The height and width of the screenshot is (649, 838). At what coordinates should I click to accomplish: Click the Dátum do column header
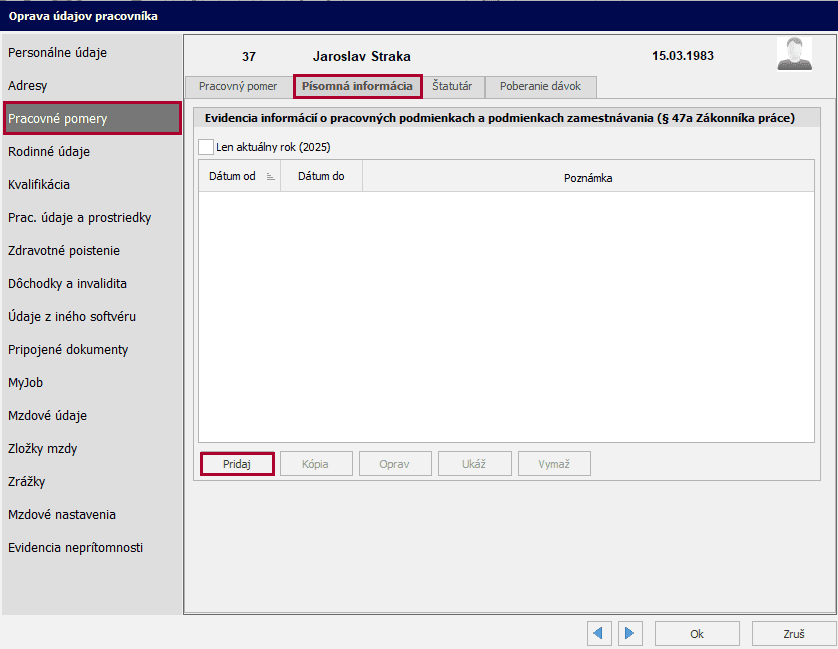321,176
